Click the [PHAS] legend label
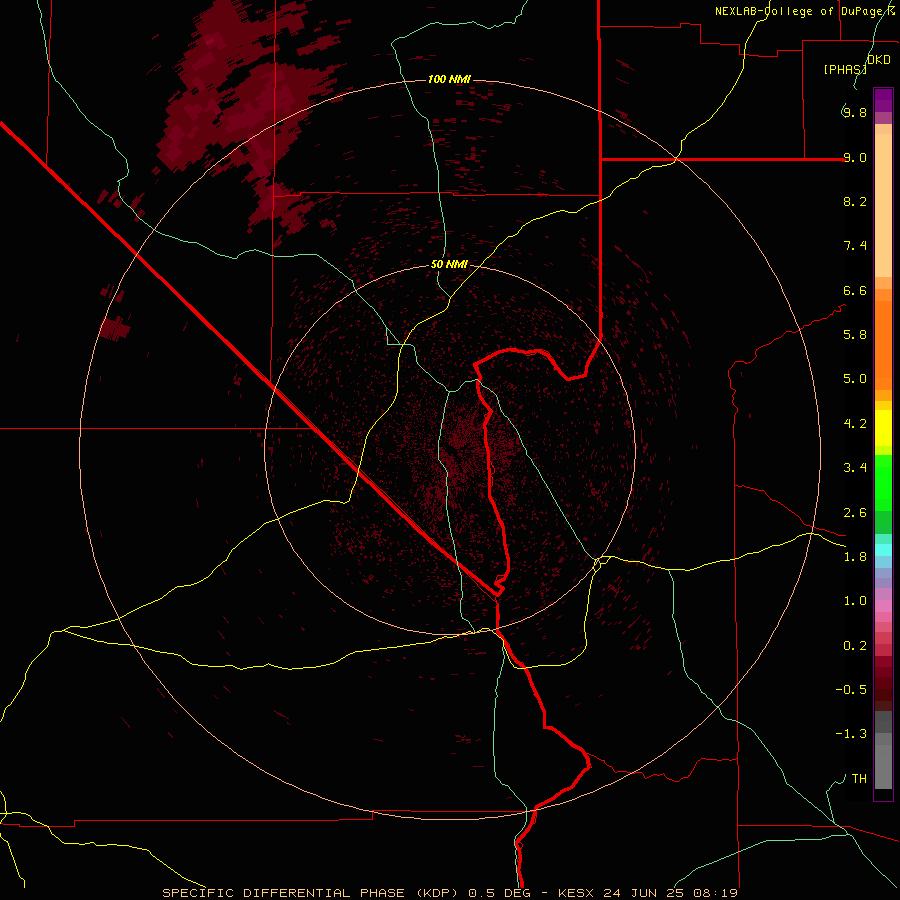Image resolution: width=900 pixels, height=900 pixels. [845, 69]
